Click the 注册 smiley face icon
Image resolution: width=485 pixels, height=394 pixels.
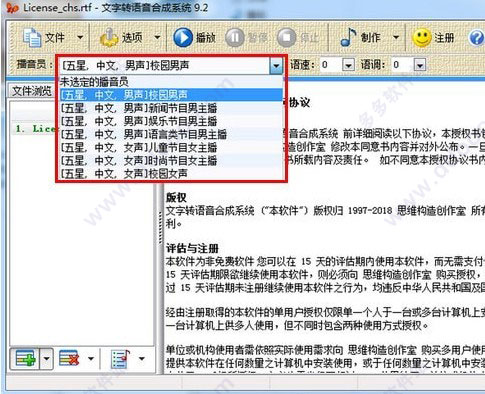click(x=422, y=38)
